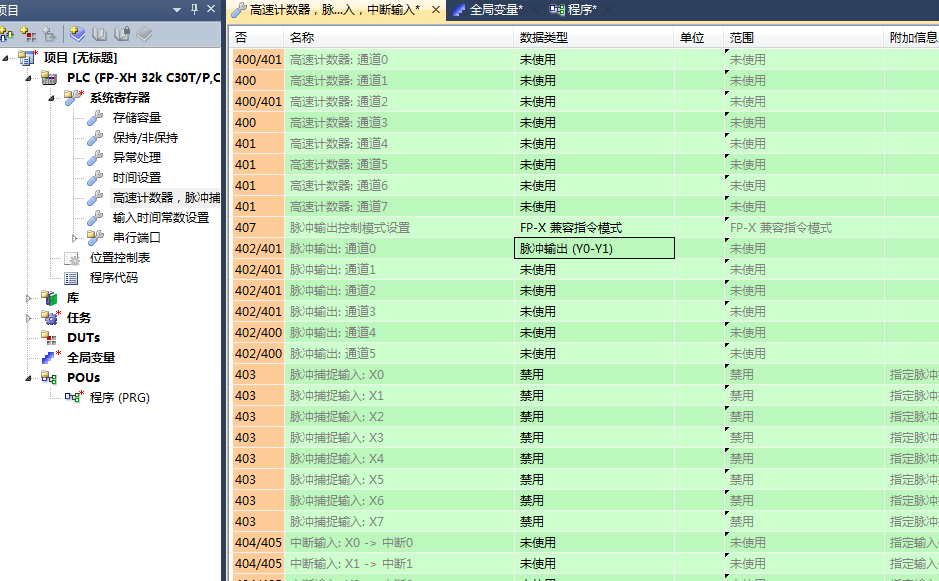Click the pin icon on project panel
Image resolution: width=939 pixels, height=581 pixels.
click(194, 9)
